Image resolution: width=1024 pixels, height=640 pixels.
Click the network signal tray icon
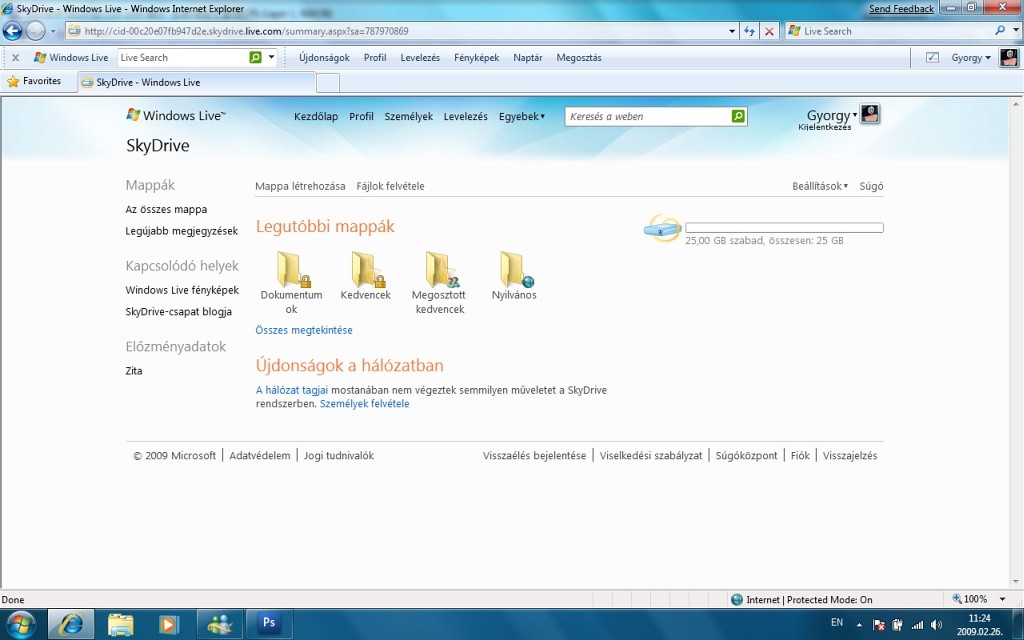[x=917, y=624]
